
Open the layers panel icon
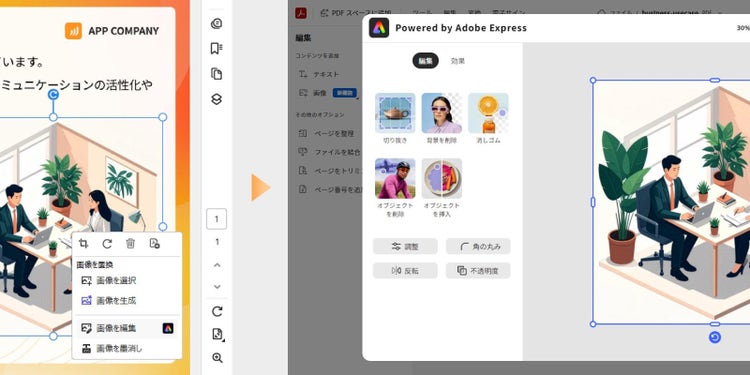pos(217,99)
